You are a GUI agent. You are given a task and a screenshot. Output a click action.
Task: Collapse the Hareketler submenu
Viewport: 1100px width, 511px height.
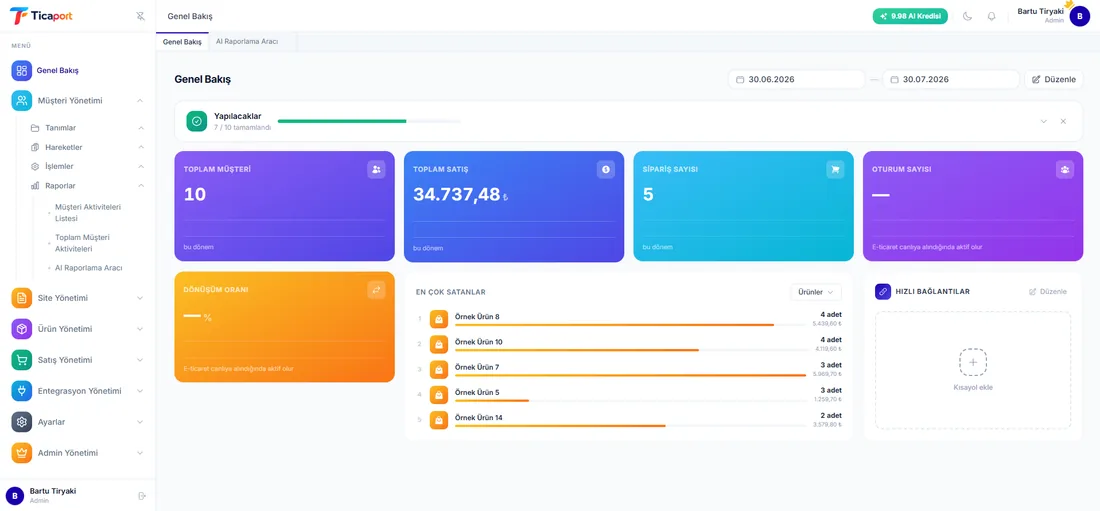(x=141, y=147)
